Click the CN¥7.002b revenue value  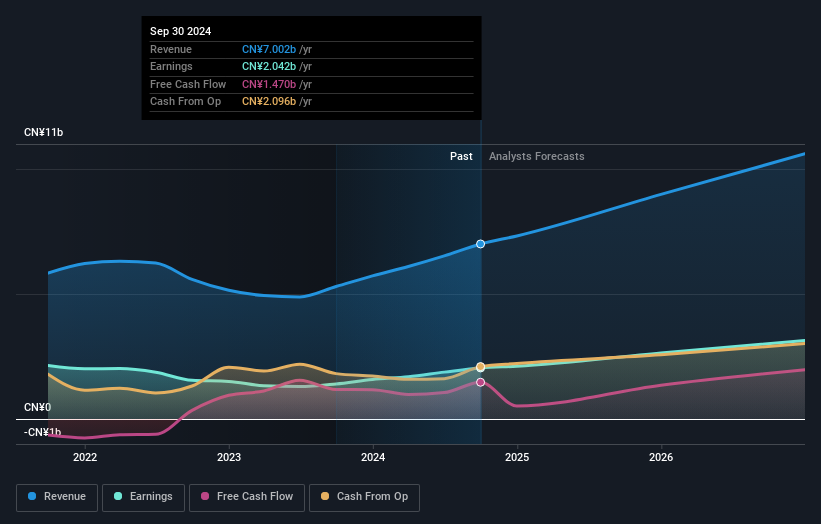coord(269,49)
